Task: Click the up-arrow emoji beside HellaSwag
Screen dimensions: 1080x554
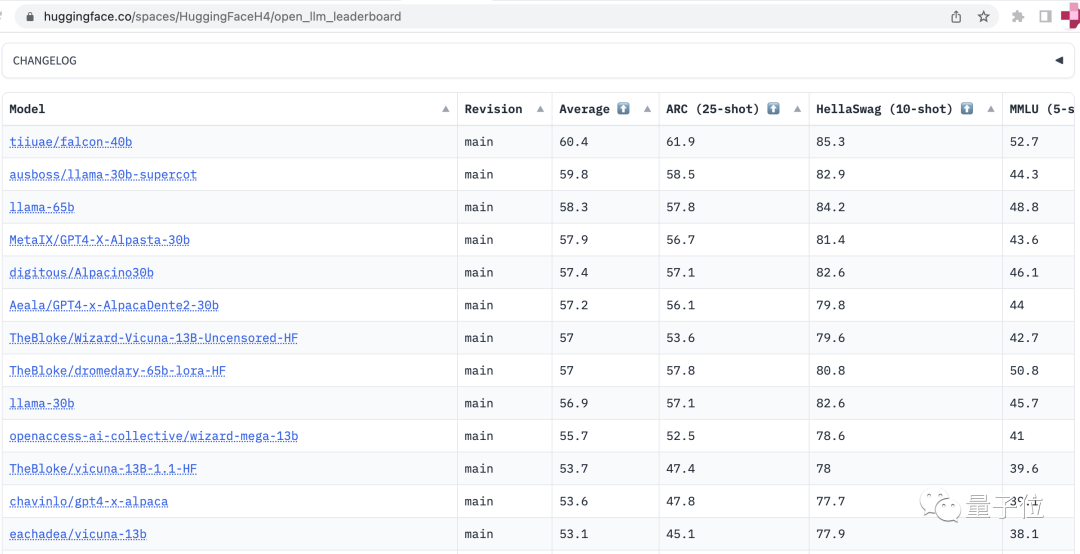Action: 966,108
